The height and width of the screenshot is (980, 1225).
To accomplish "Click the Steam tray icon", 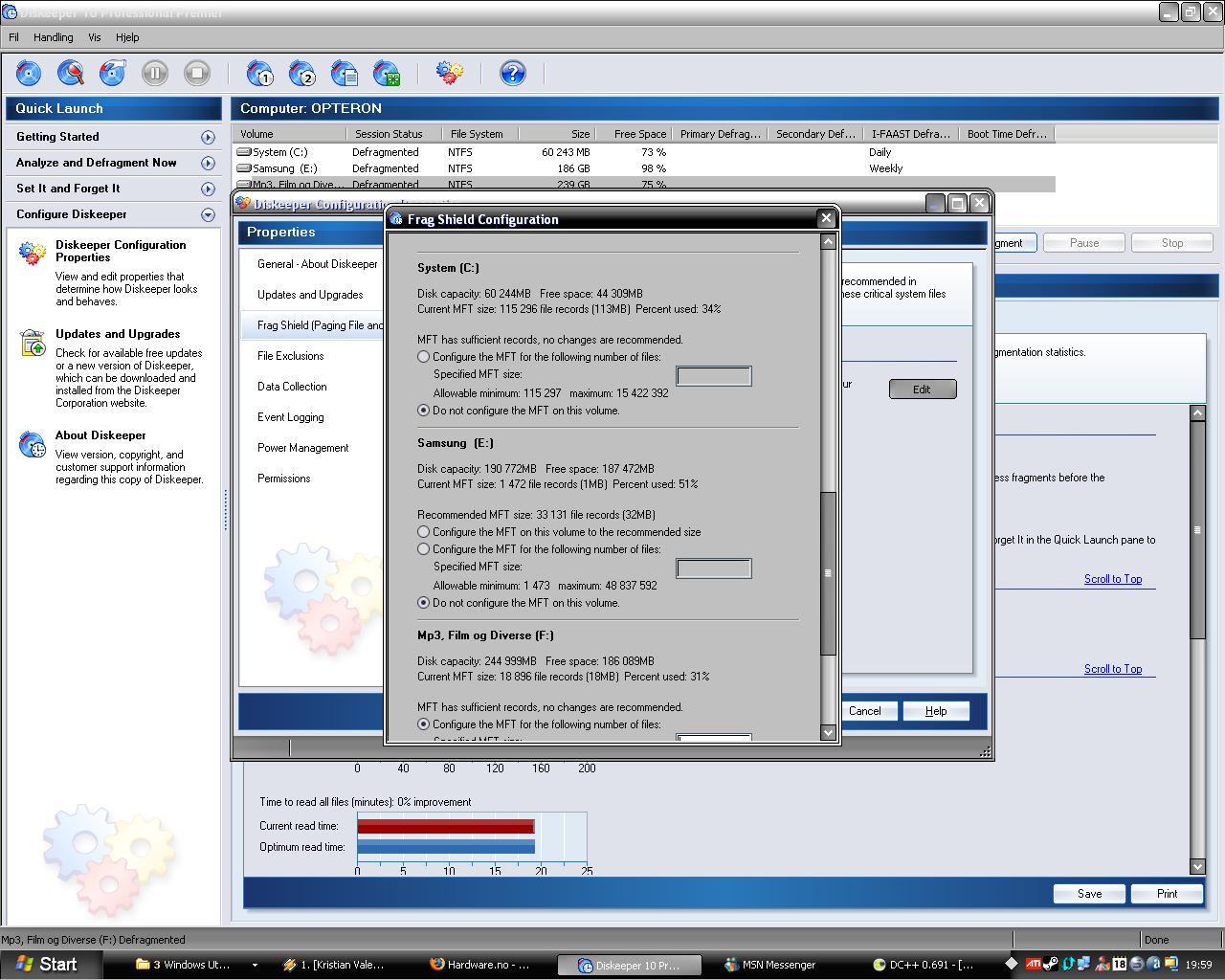I will tap(1051, 964).
